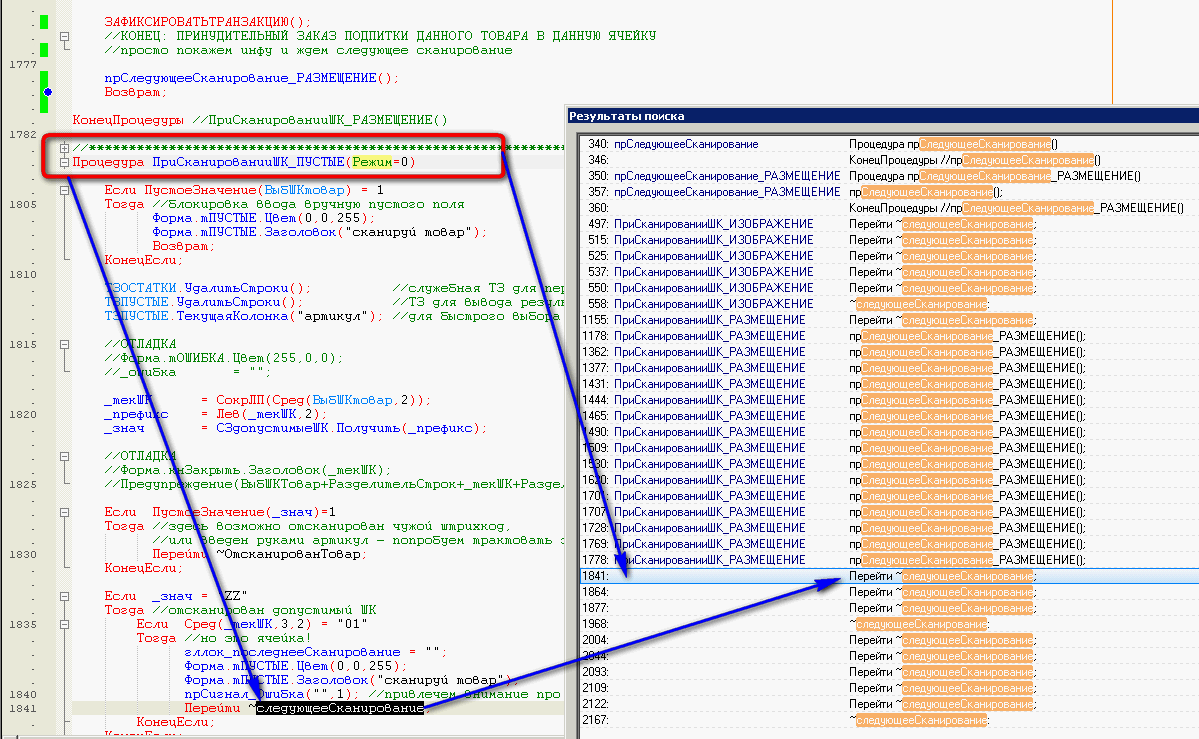Collapse the ПриСканированииШК_ПУСТЫЕ procedure fold marker

pyautogui.click(x=65, y=162)
